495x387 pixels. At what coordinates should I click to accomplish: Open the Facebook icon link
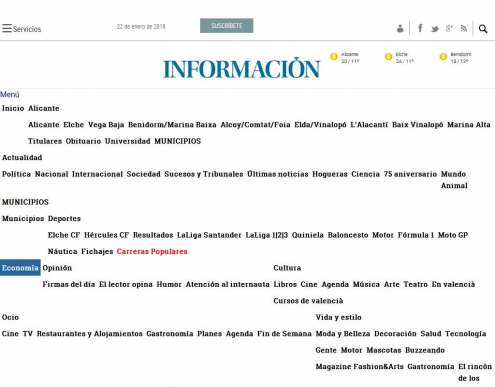[x=420, y=28]
